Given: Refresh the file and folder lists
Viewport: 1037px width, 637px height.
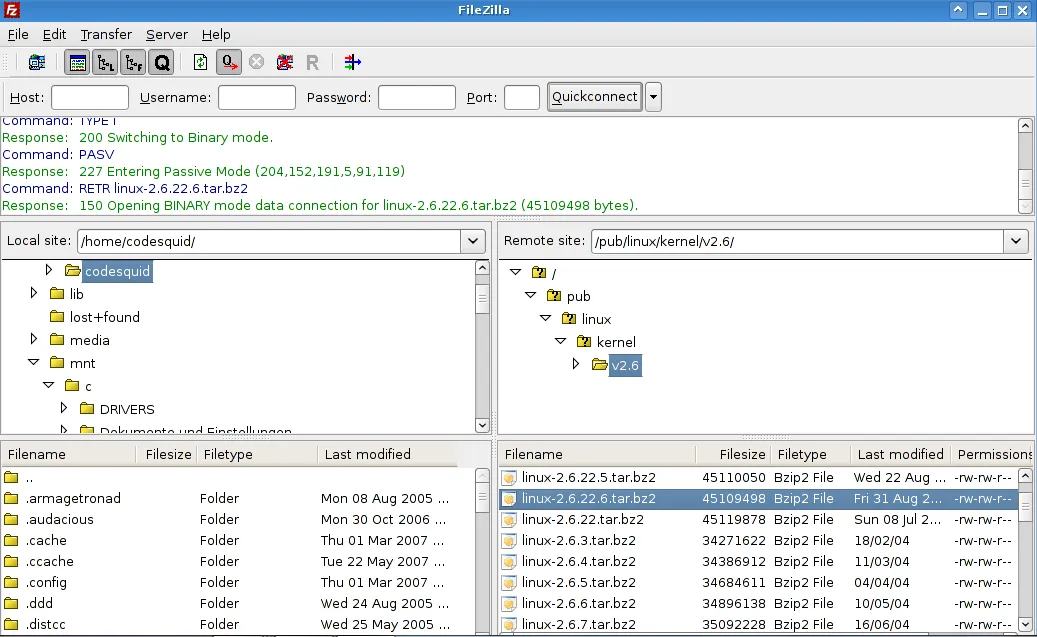Looking at the screenshot, I should (x=200, y=62).
